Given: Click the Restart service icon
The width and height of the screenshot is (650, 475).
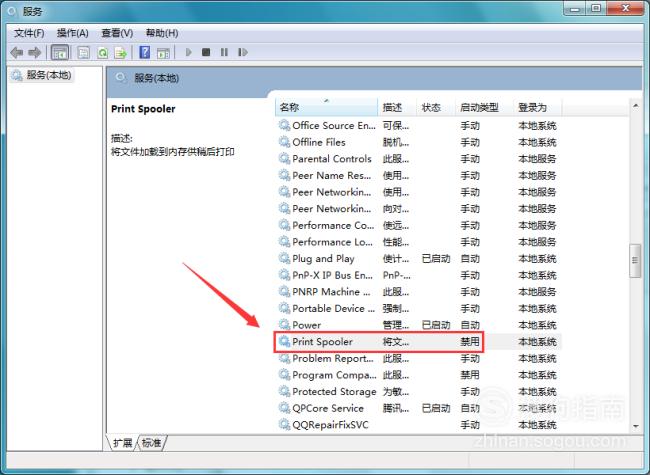Looking at the screenshot, I should [243, 52].
